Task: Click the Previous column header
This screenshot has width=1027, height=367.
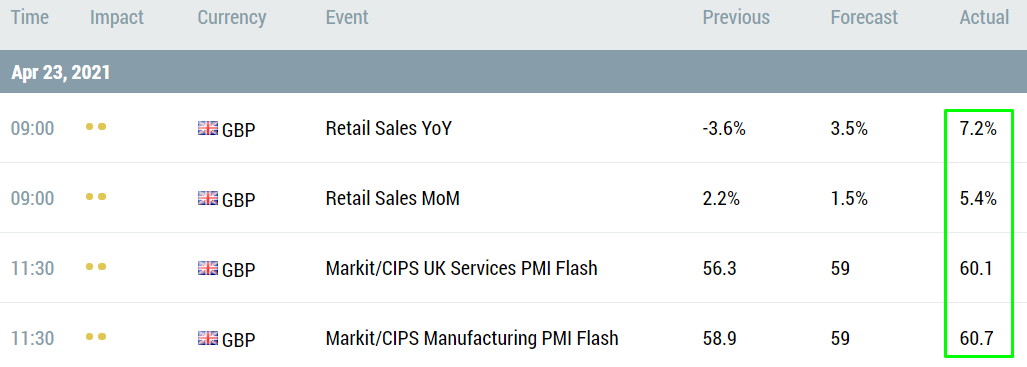Action: coord(736,18)
